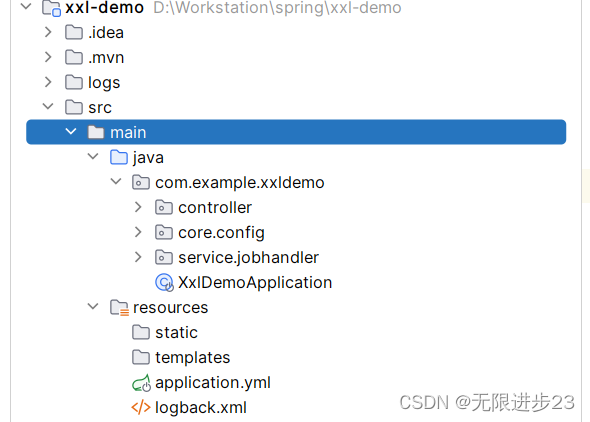Select the templates folder label

tap(193, 358)
